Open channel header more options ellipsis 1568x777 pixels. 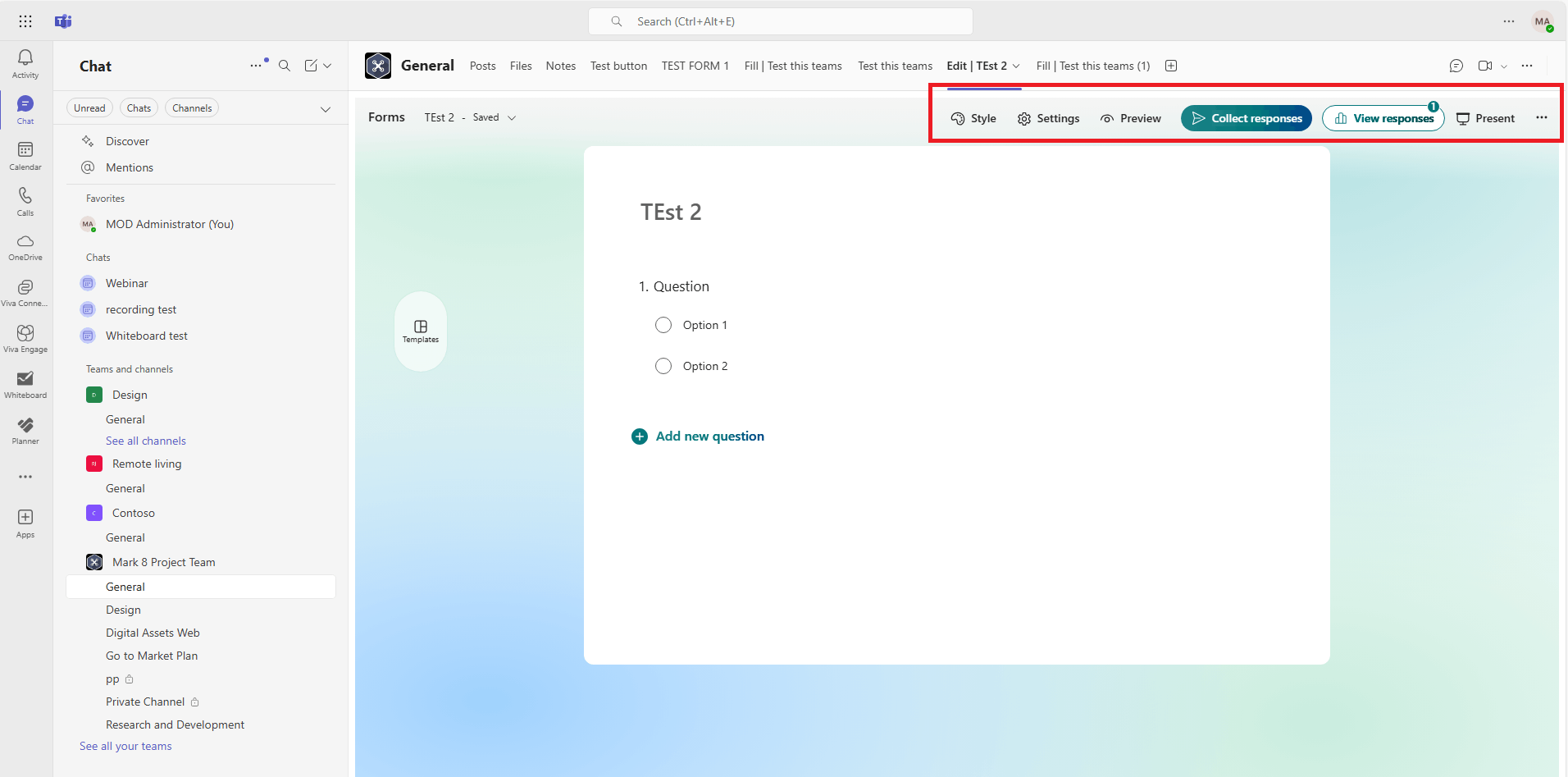point(1527,66)
